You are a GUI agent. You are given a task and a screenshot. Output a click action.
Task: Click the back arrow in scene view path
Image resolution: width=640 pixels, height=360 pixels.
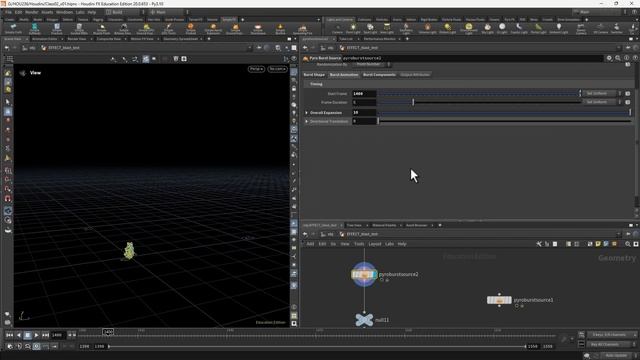[x=7, y=48]
